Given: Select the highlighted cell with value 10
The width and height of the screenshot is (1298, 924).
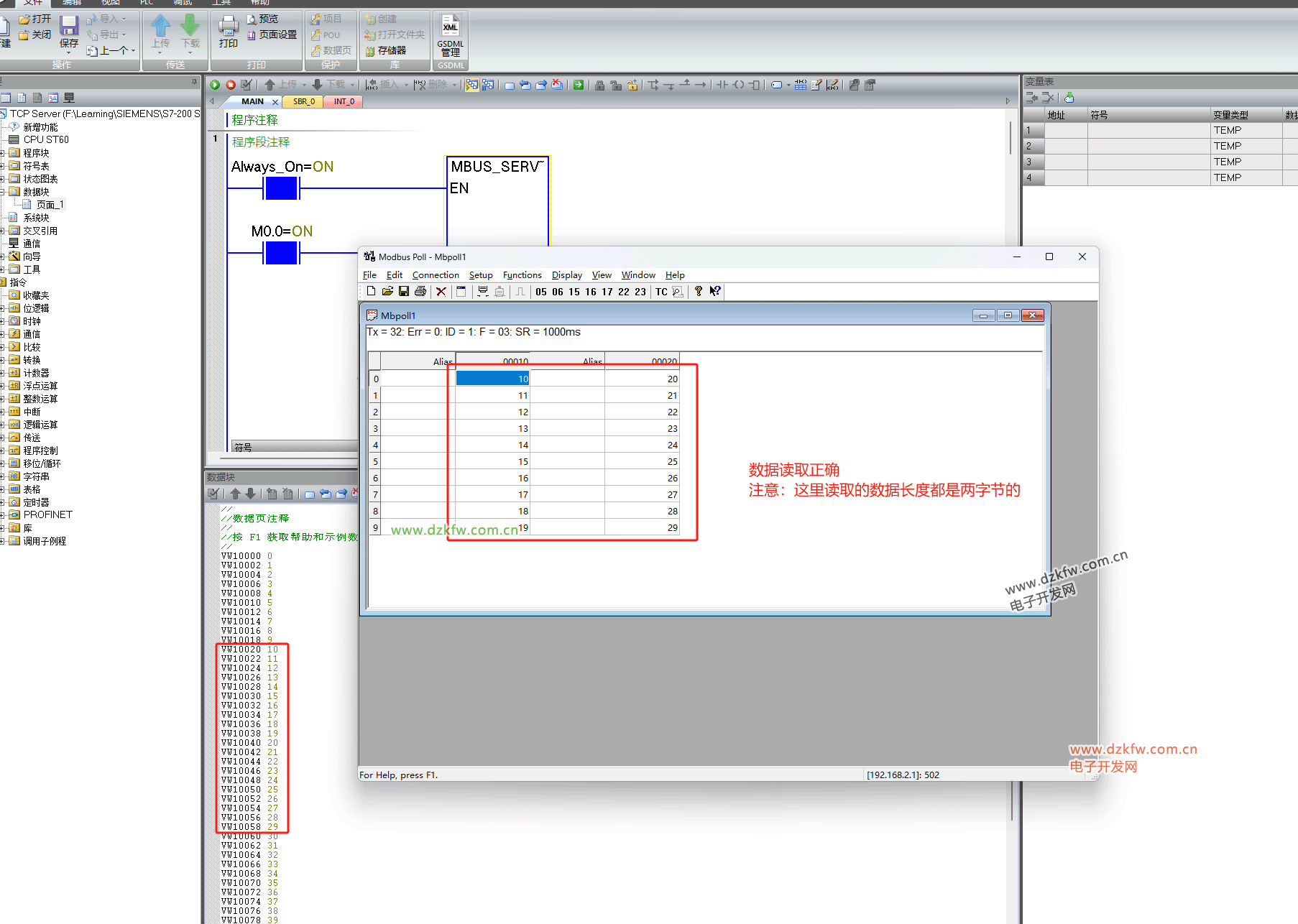Looking at the screenshot, I should [492, 379].
